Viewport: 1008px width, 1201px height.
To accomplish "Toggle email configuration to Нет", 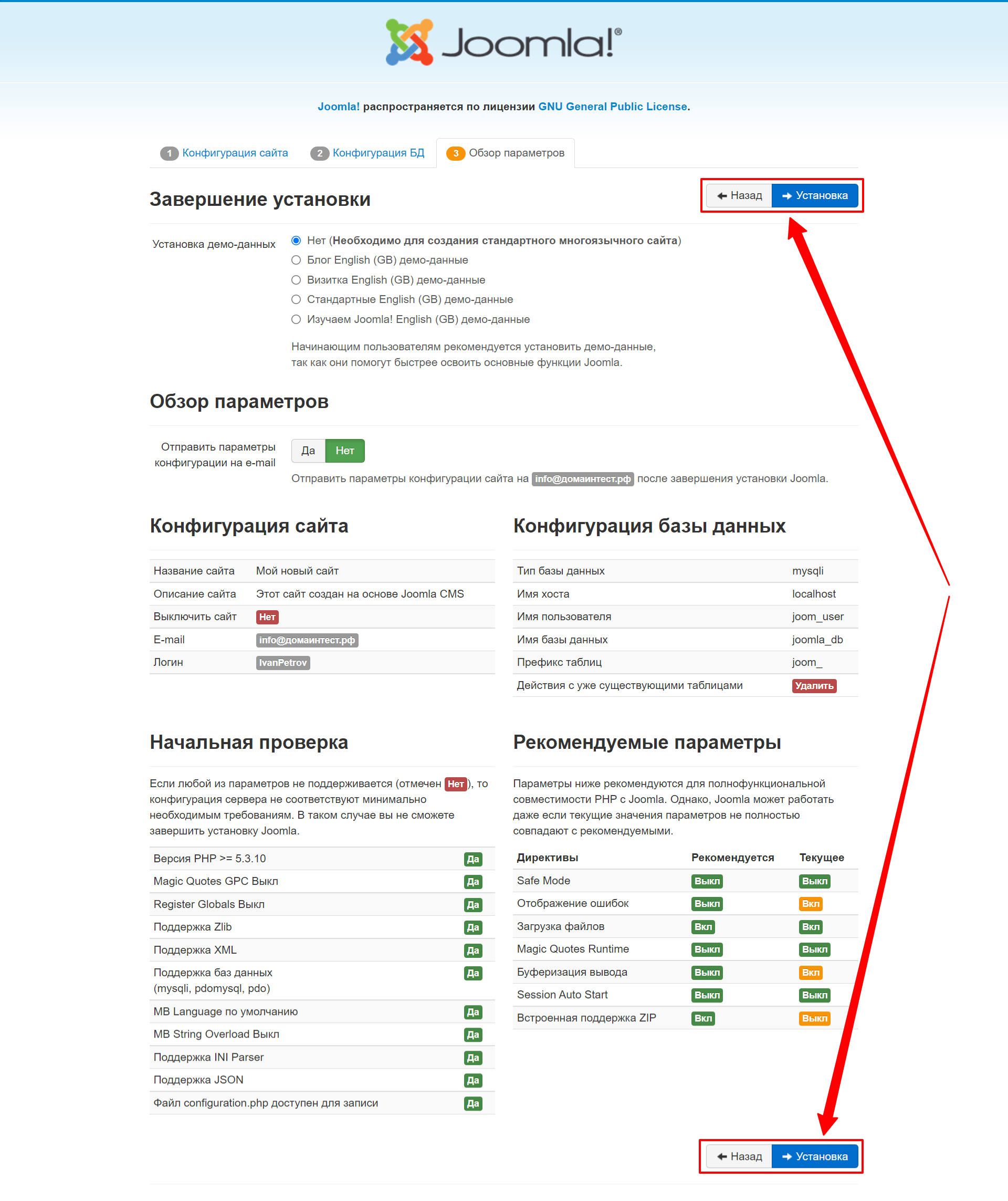I will 345,451.
